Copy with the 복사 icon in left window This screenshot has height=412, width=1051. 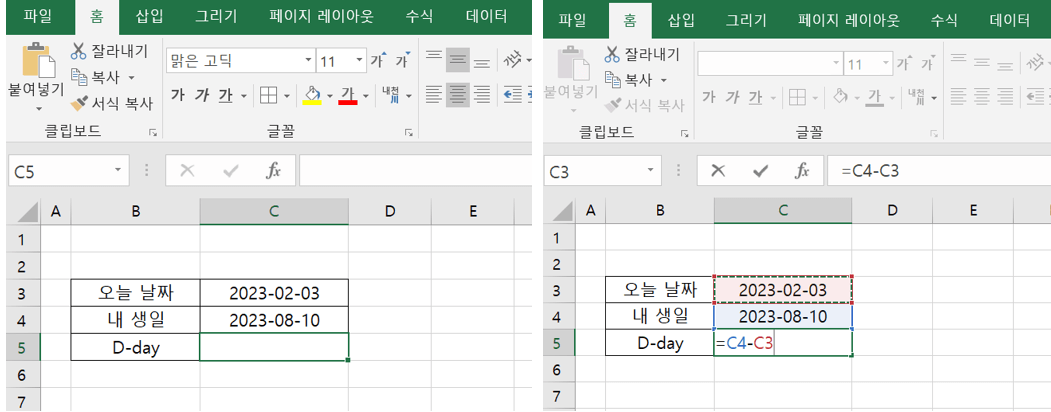(x=79, y=77)
